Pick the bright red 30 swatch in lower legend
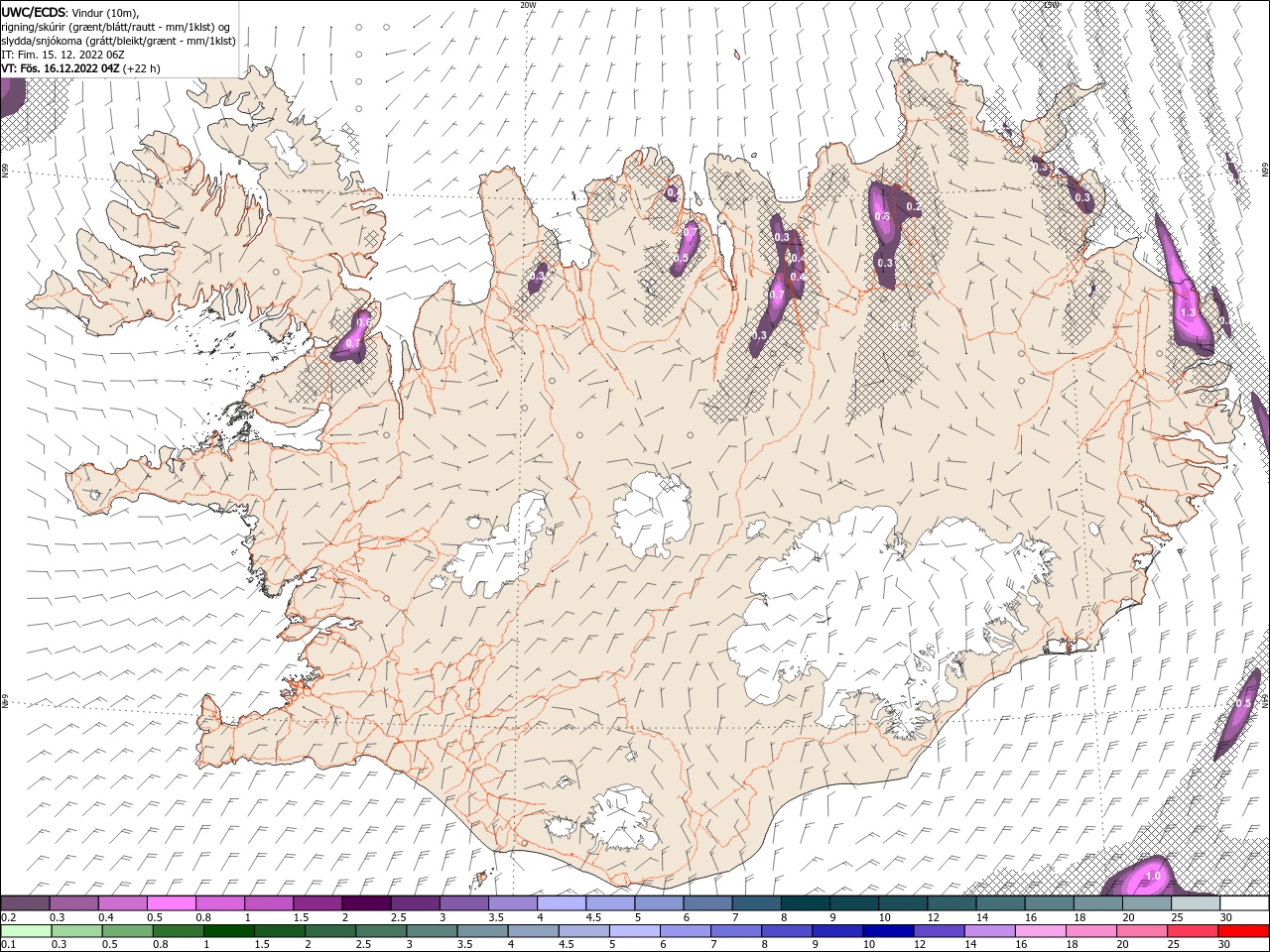 (x=1242, y=931)
